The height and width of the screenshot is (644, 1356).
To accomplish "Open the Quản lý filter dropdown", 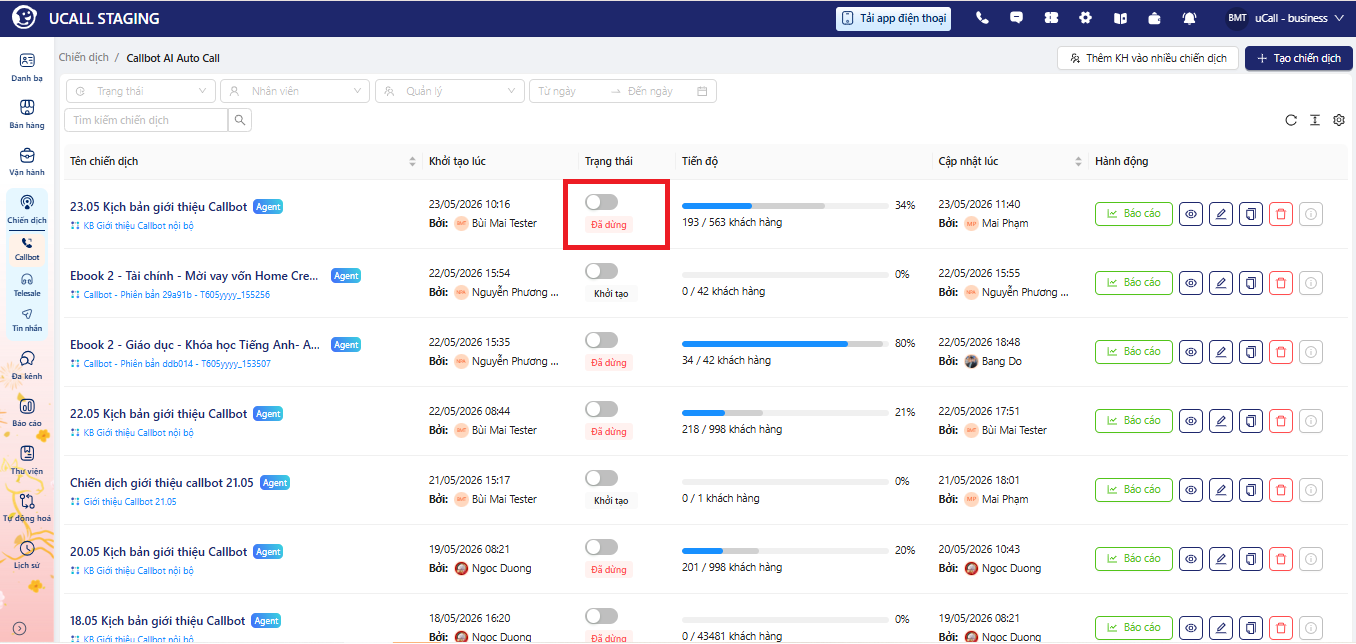I will [x=450, y=91].
